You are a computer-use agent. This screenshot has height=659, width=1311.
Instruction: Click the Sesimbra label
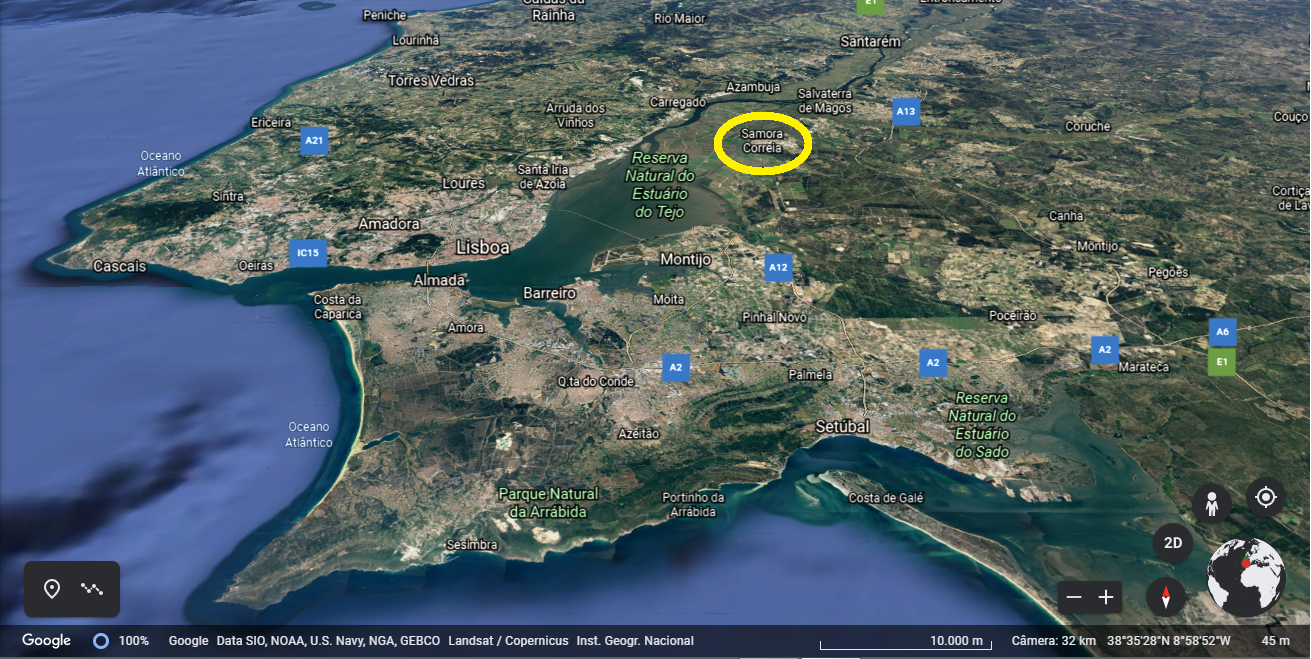coord(472,545)
